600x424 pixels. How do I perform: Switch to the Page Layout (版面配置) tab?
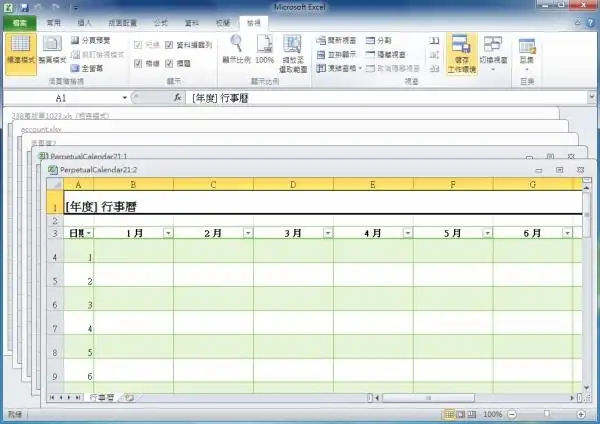coord(122,23)
